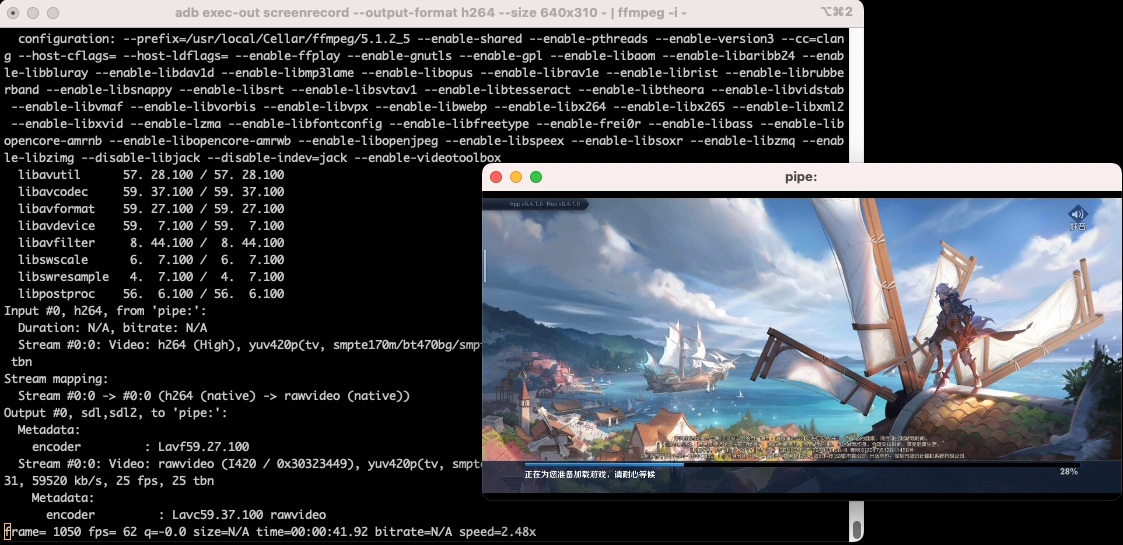Click the frame= 1050 status line
The image size is (1123, 545).
tap(270, 531)
